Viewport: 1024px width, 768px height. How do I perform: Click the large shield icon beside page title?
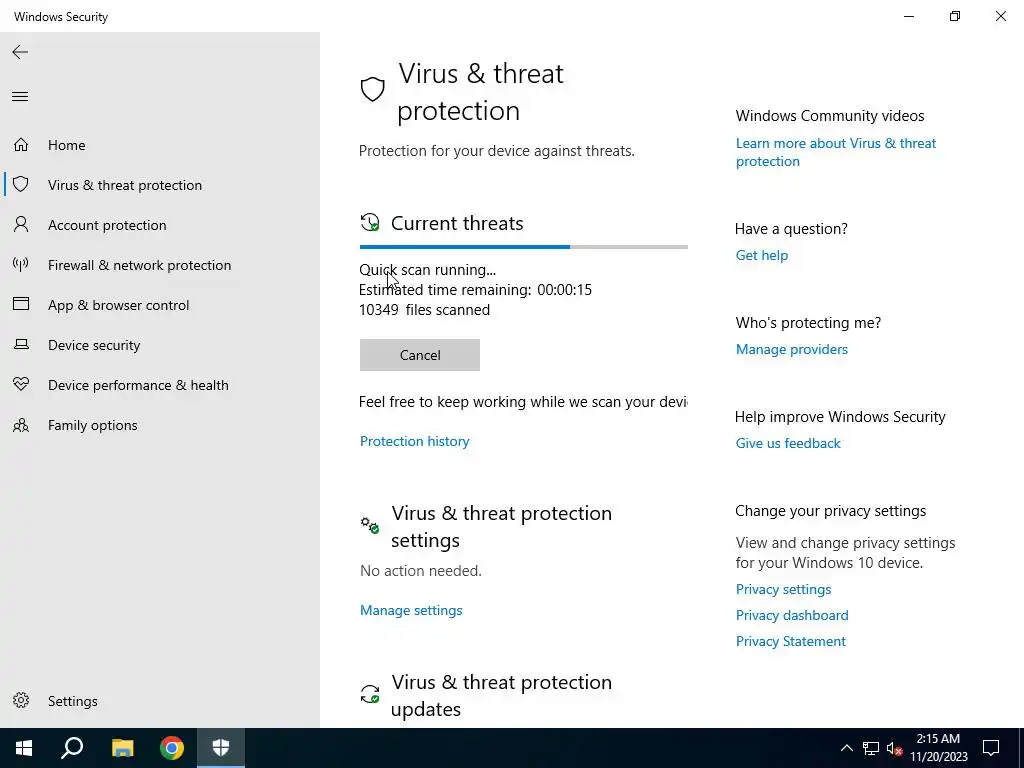coord(372,89)
